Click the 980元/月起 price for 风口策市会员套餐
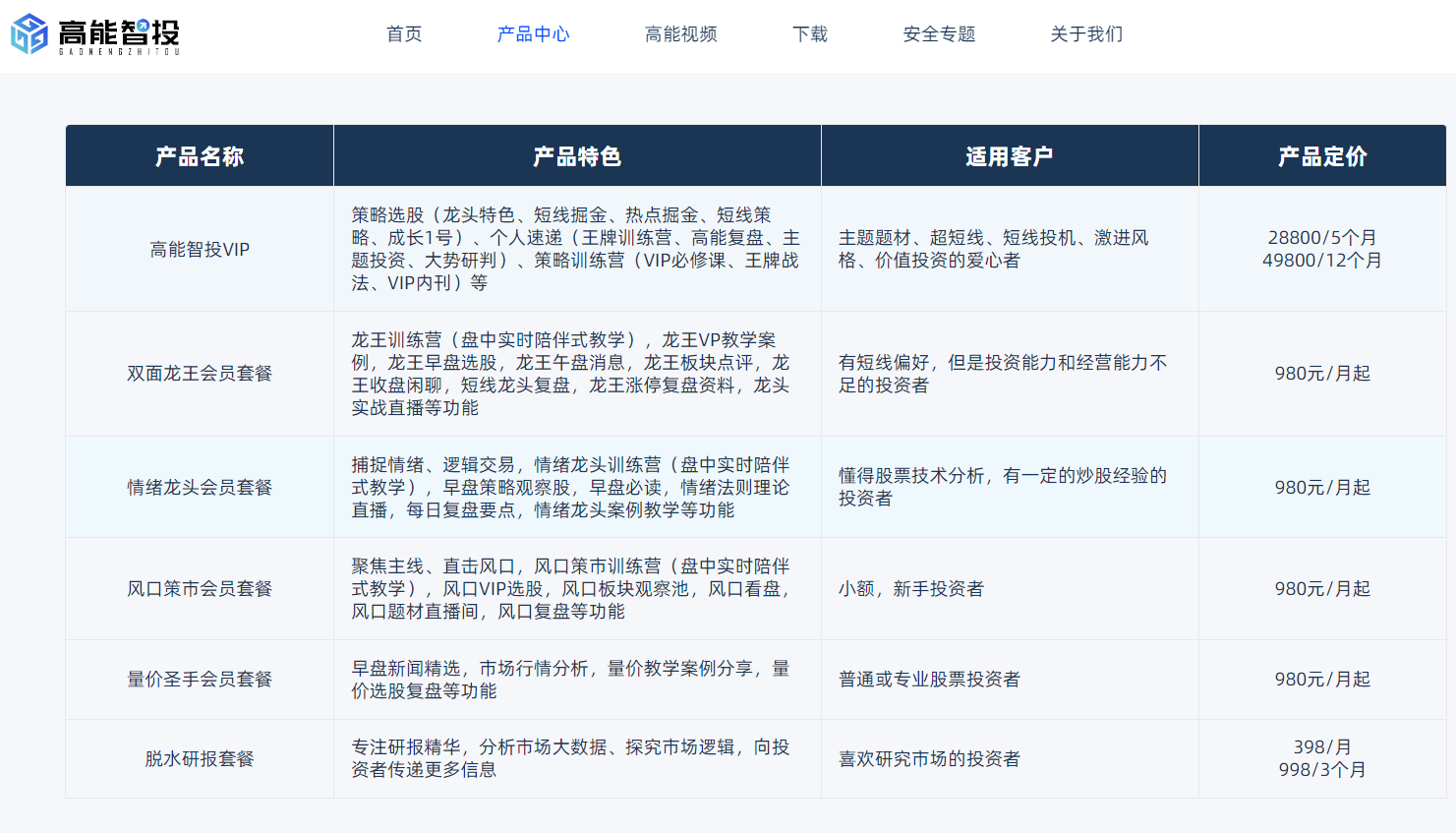1456x833 pixels. [1322, 588]
